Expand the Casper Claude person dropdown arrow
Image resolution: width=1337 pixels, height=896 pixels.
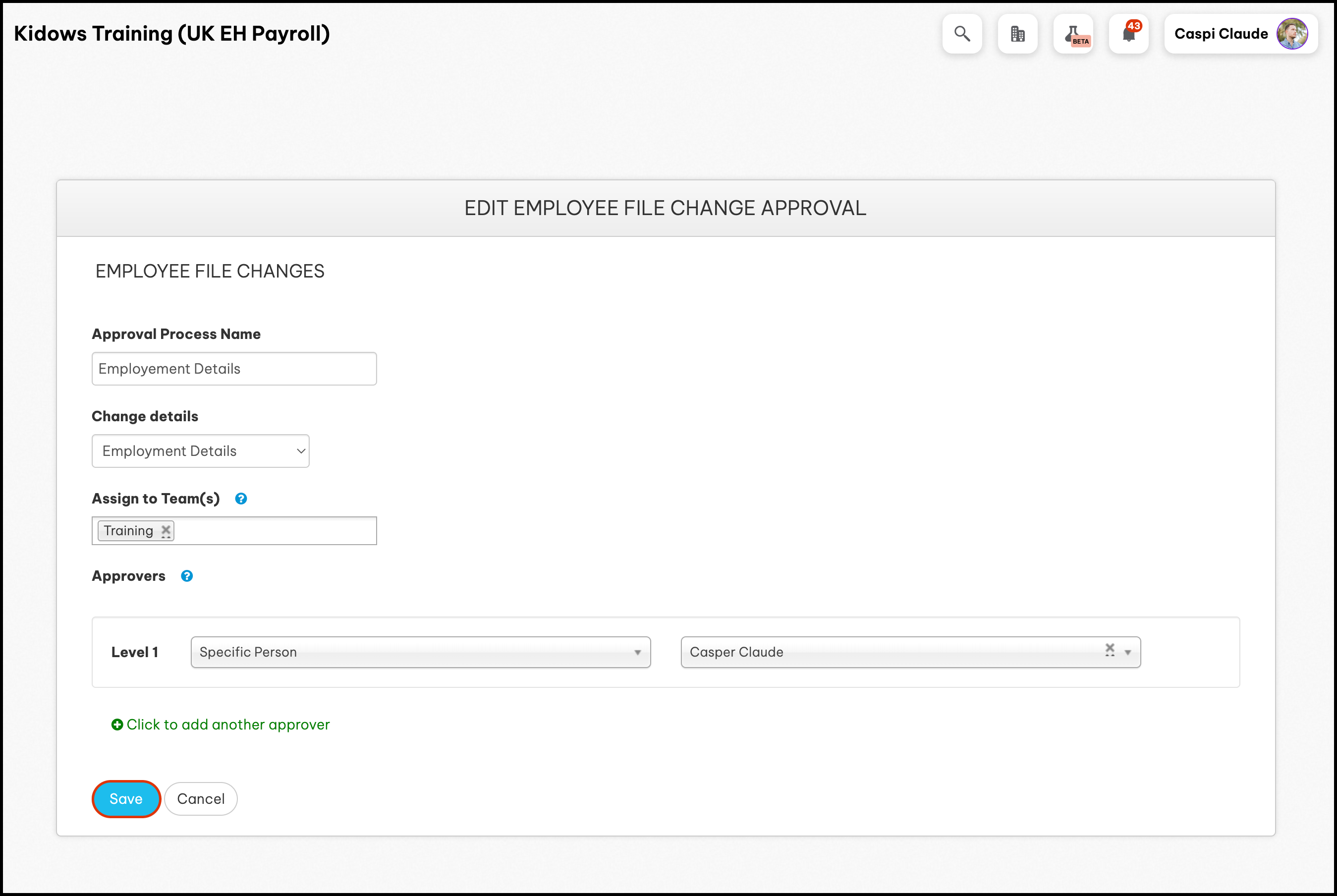(1128, 653)
